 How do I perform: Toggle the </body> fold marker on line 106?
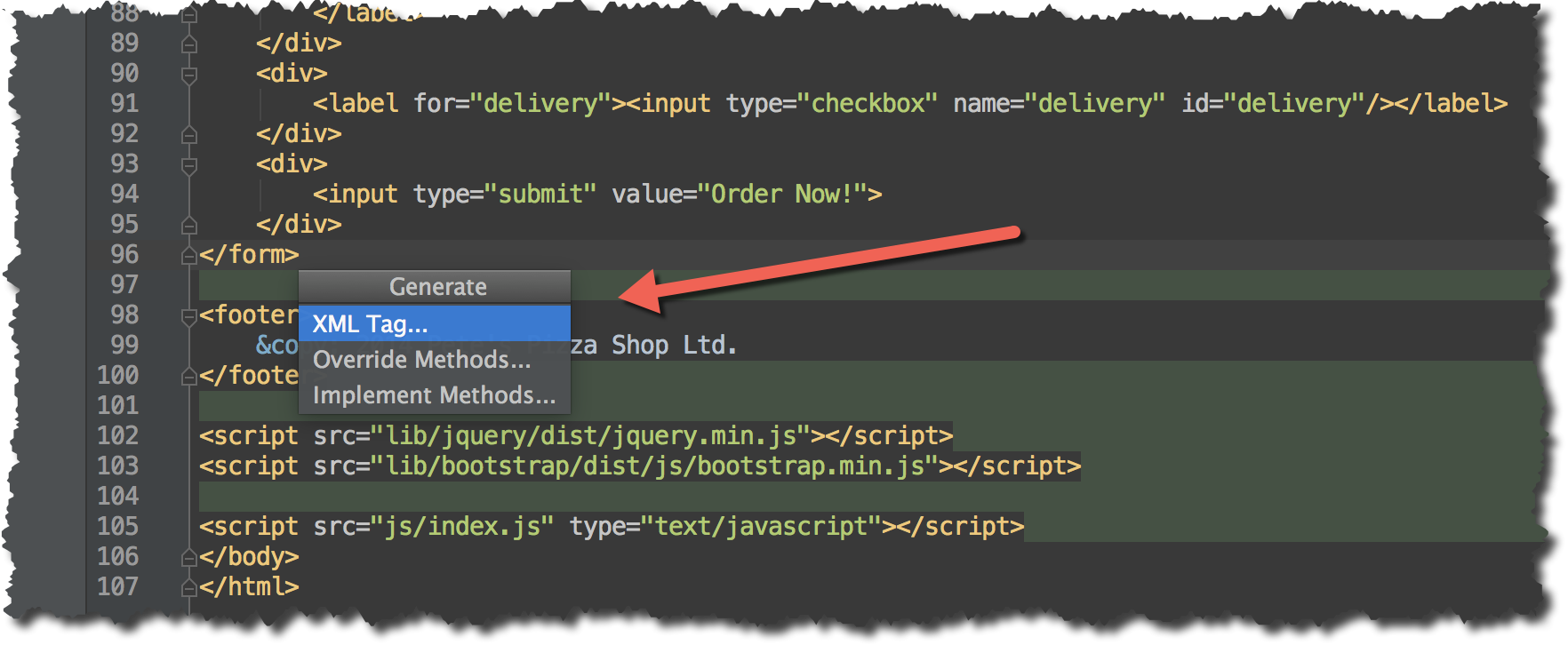188,558
